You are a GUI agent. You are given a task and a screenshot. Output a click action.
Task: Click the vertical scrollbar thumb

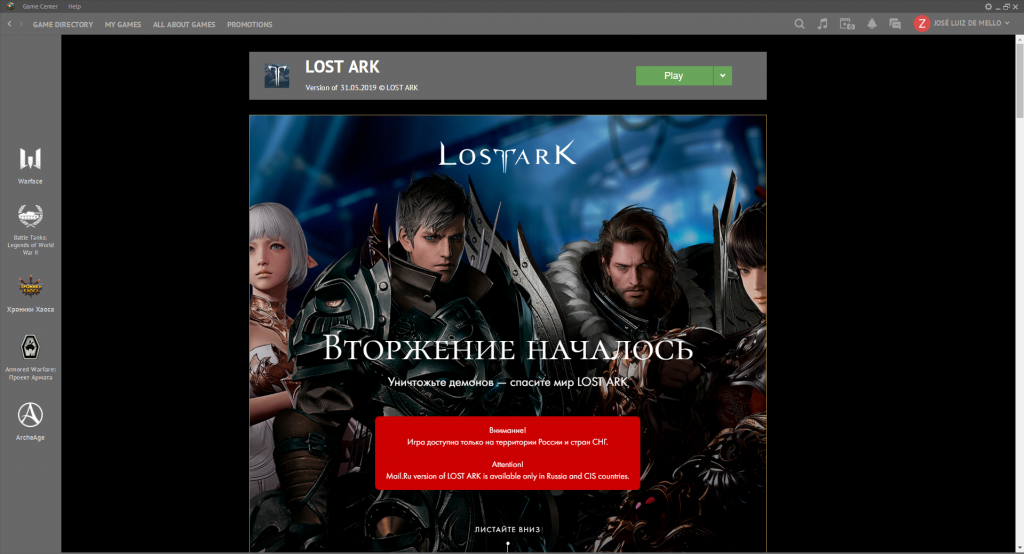pos(1019,79)
